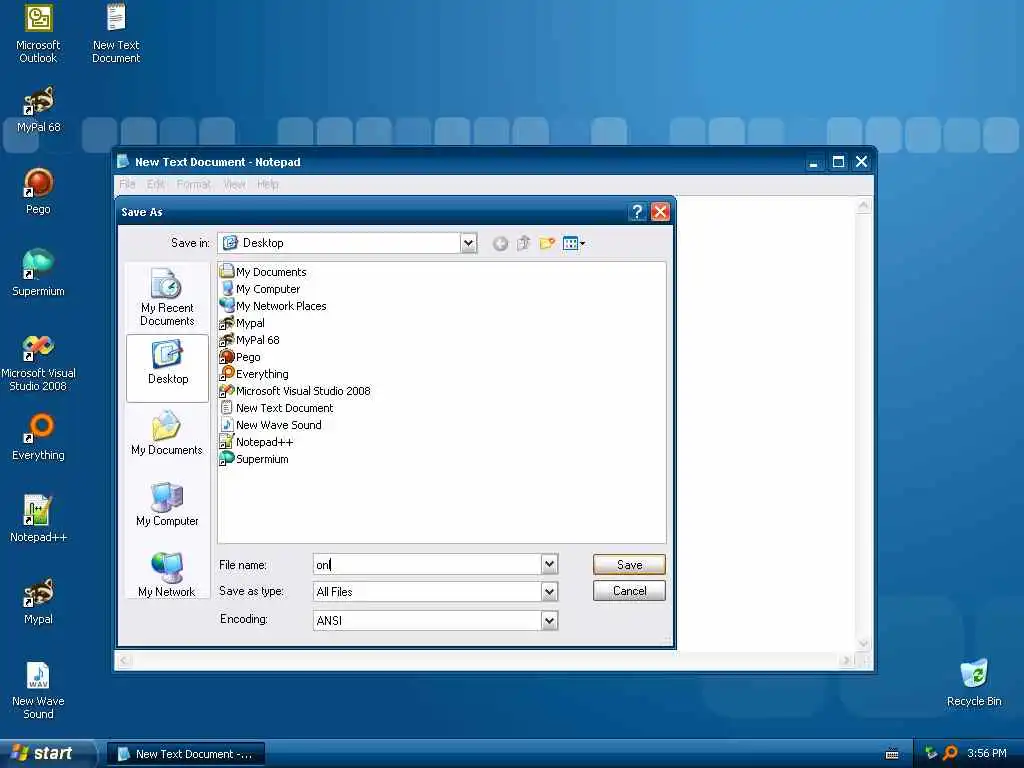Select My Network in the places bar
This screenshot has width=1024, height=768.
[x=167, y=575]
